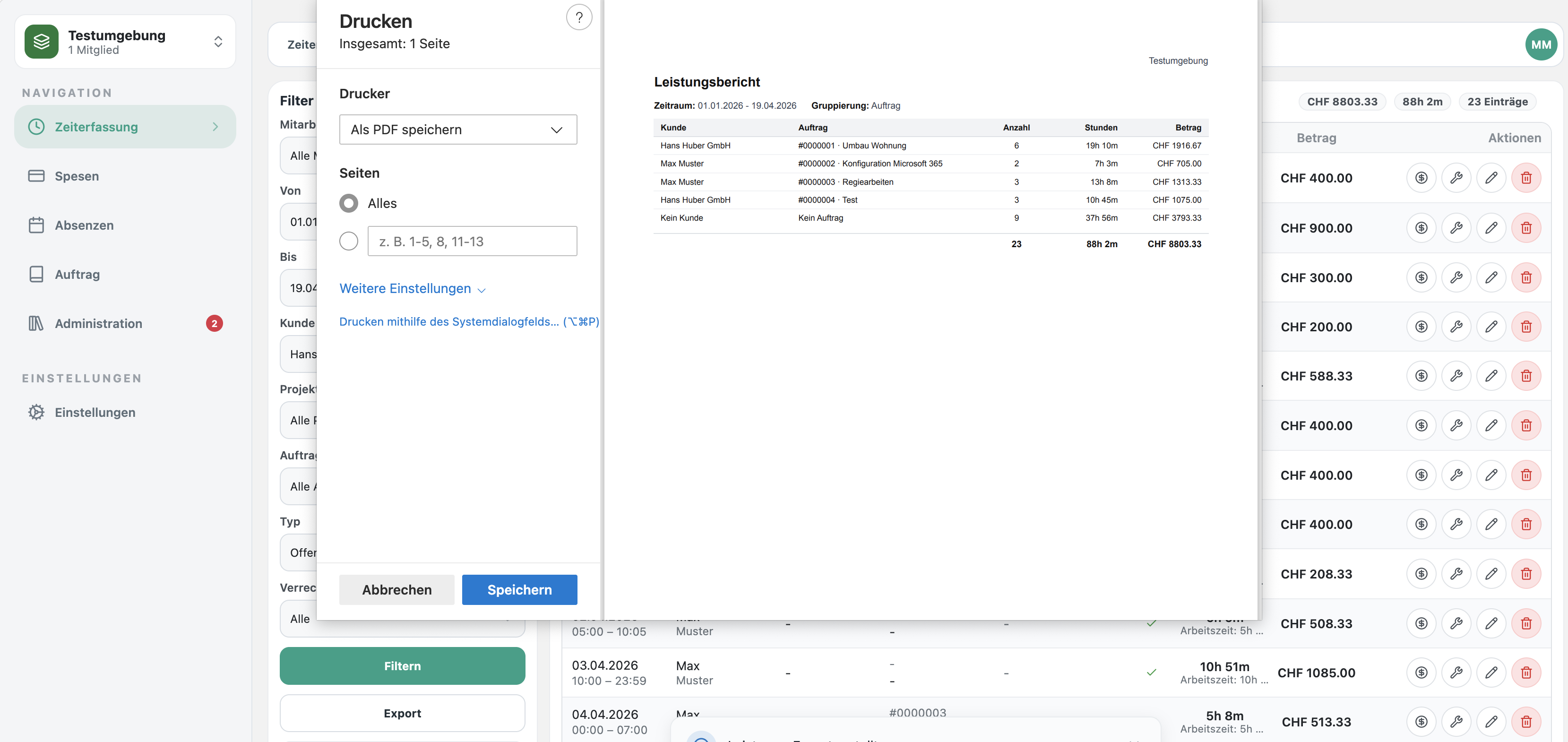
Task: Delete the CHF 200.00 entry
Action: pos(1526,326)
